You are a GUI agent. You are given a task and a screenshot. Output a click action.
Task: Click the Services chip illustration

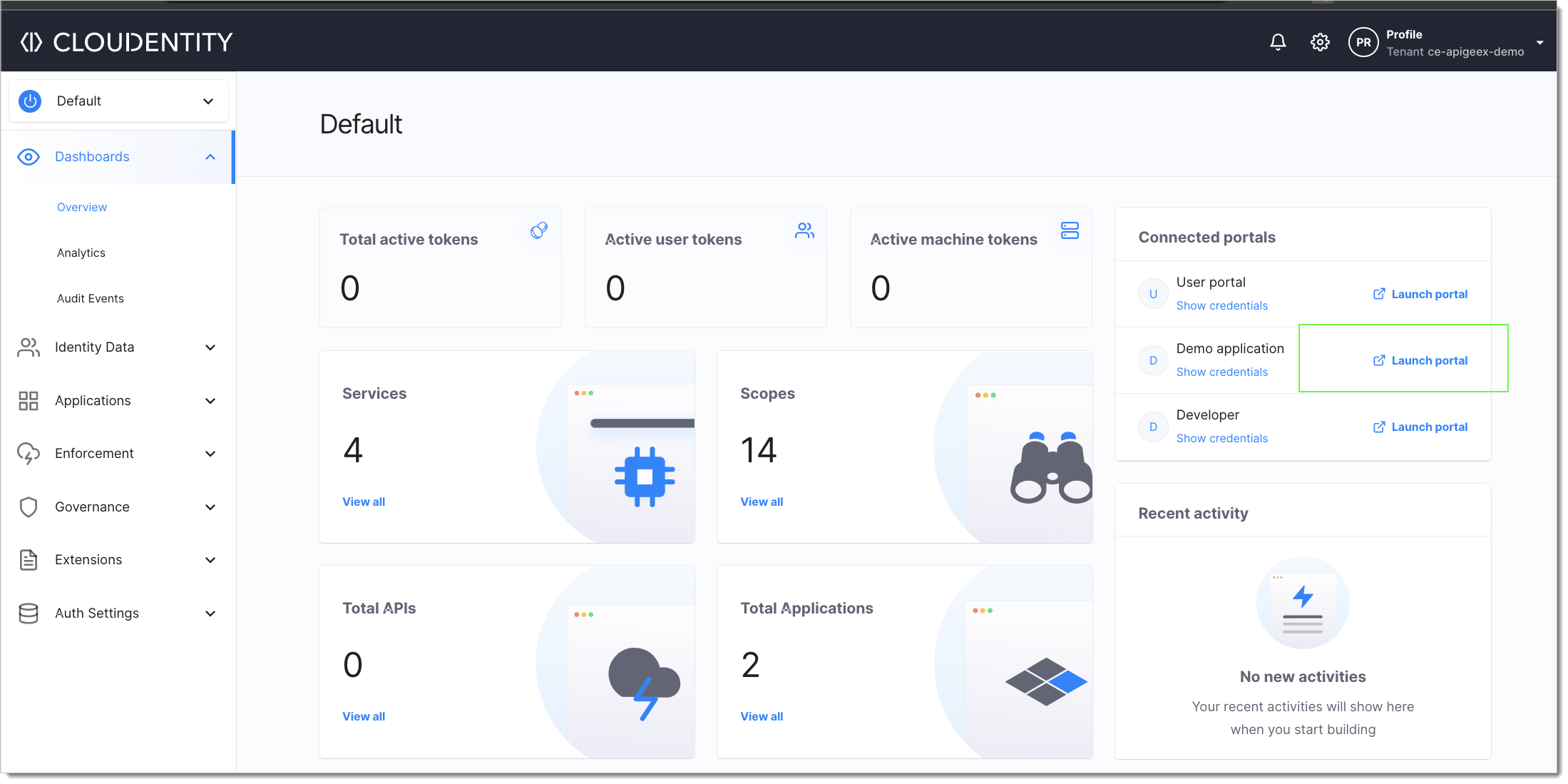point(645,477)
